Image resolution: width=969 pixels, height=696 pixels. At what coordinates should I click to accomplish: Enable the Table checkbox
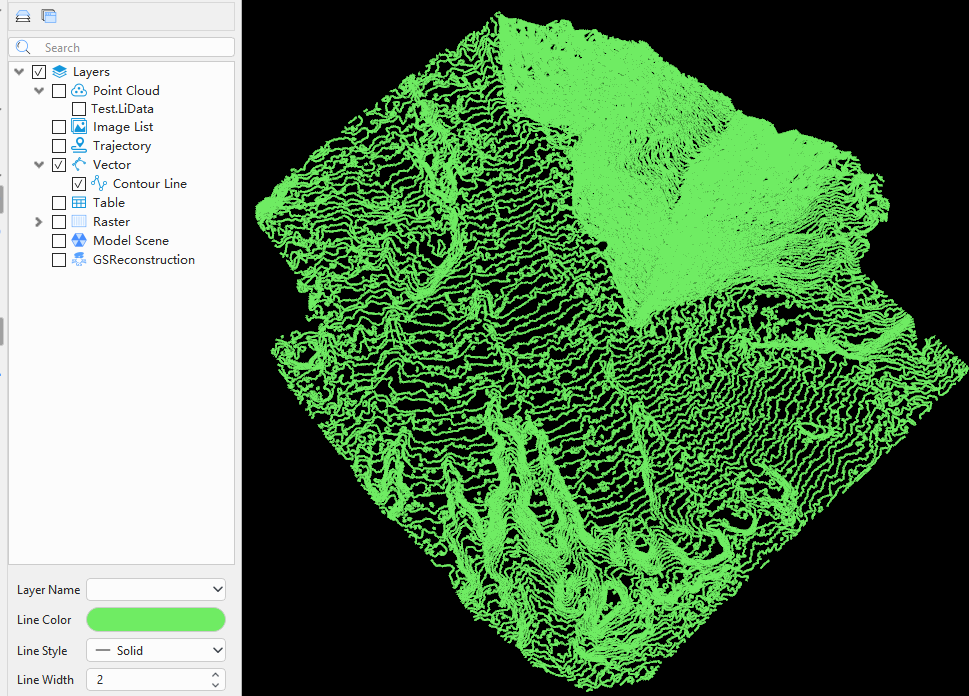59,203
